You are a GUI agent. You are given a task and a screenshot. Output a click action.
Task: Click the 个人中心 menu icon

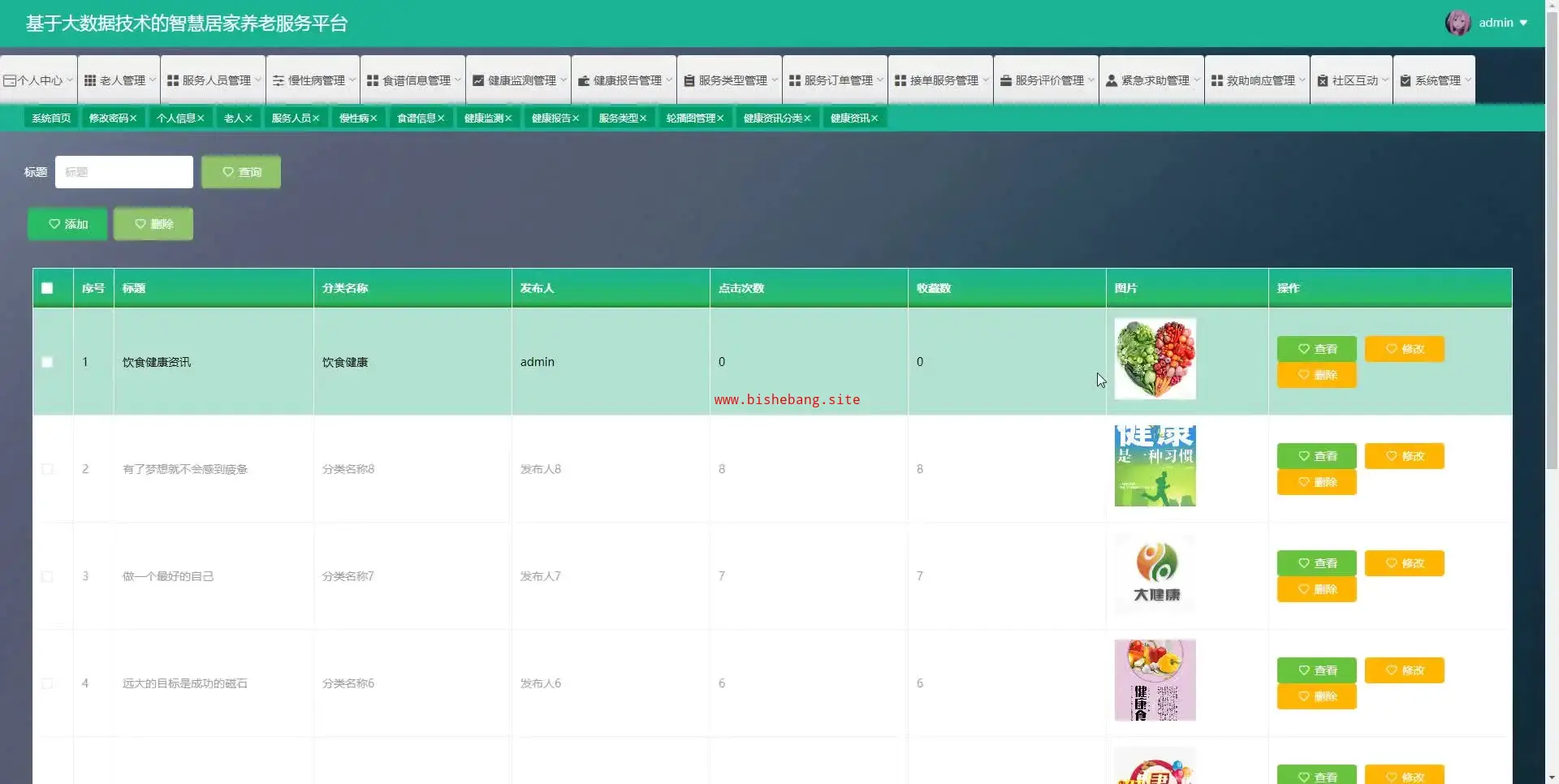pyautogui.click(x=10, y=80)
